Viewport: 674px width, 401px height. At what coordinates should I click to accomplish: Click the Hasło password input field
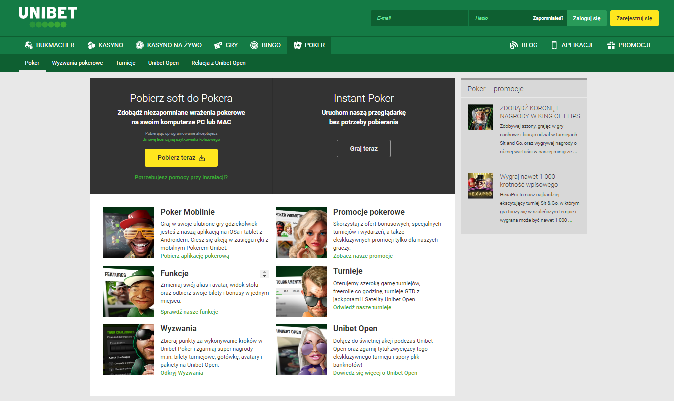click(500, 18)
